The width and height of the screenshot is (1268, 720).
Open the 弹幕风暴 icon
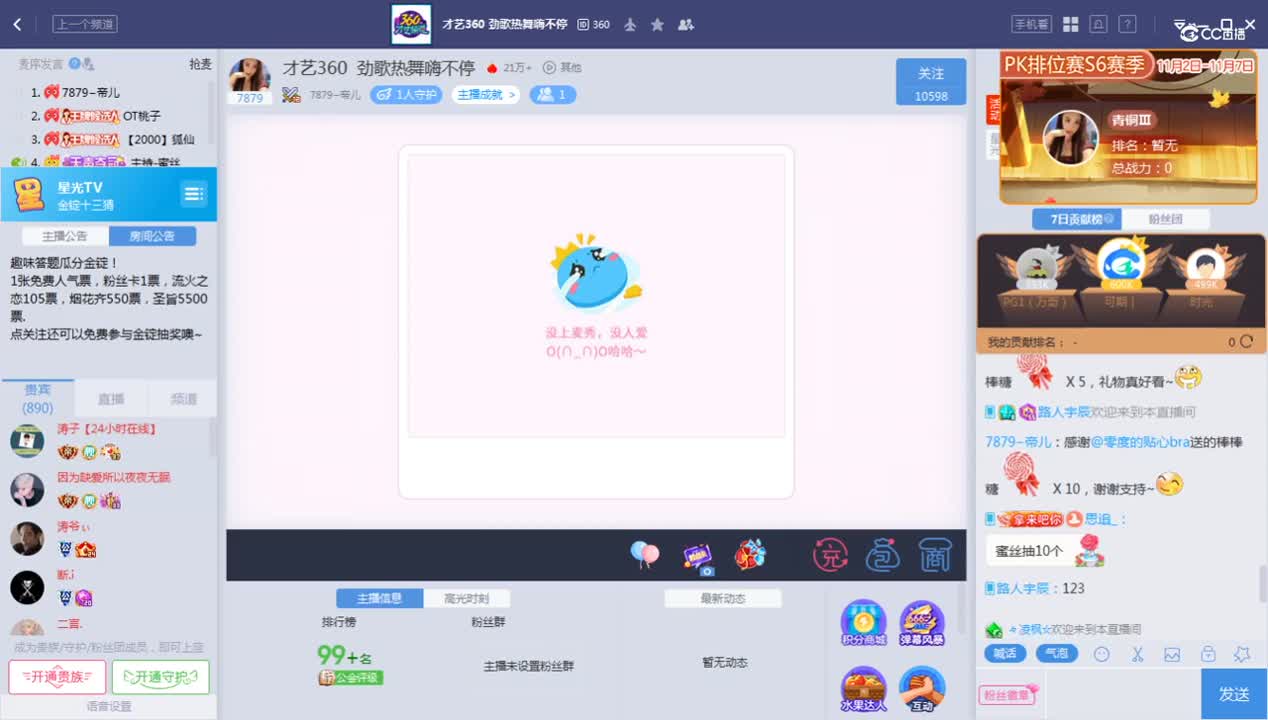tap(922, 623)
